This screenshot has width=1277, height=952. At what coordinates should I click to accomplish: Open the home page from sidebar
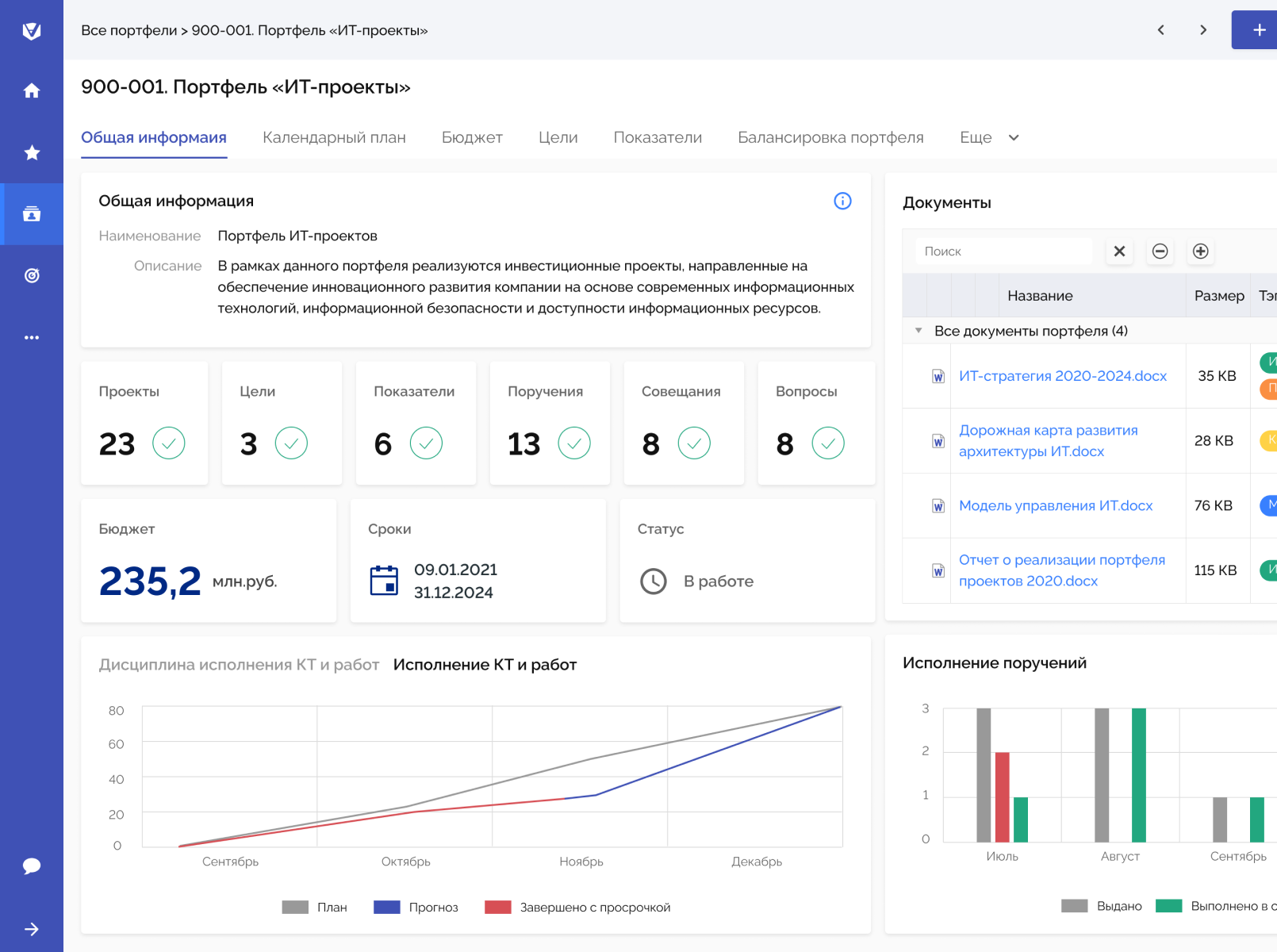32,90
